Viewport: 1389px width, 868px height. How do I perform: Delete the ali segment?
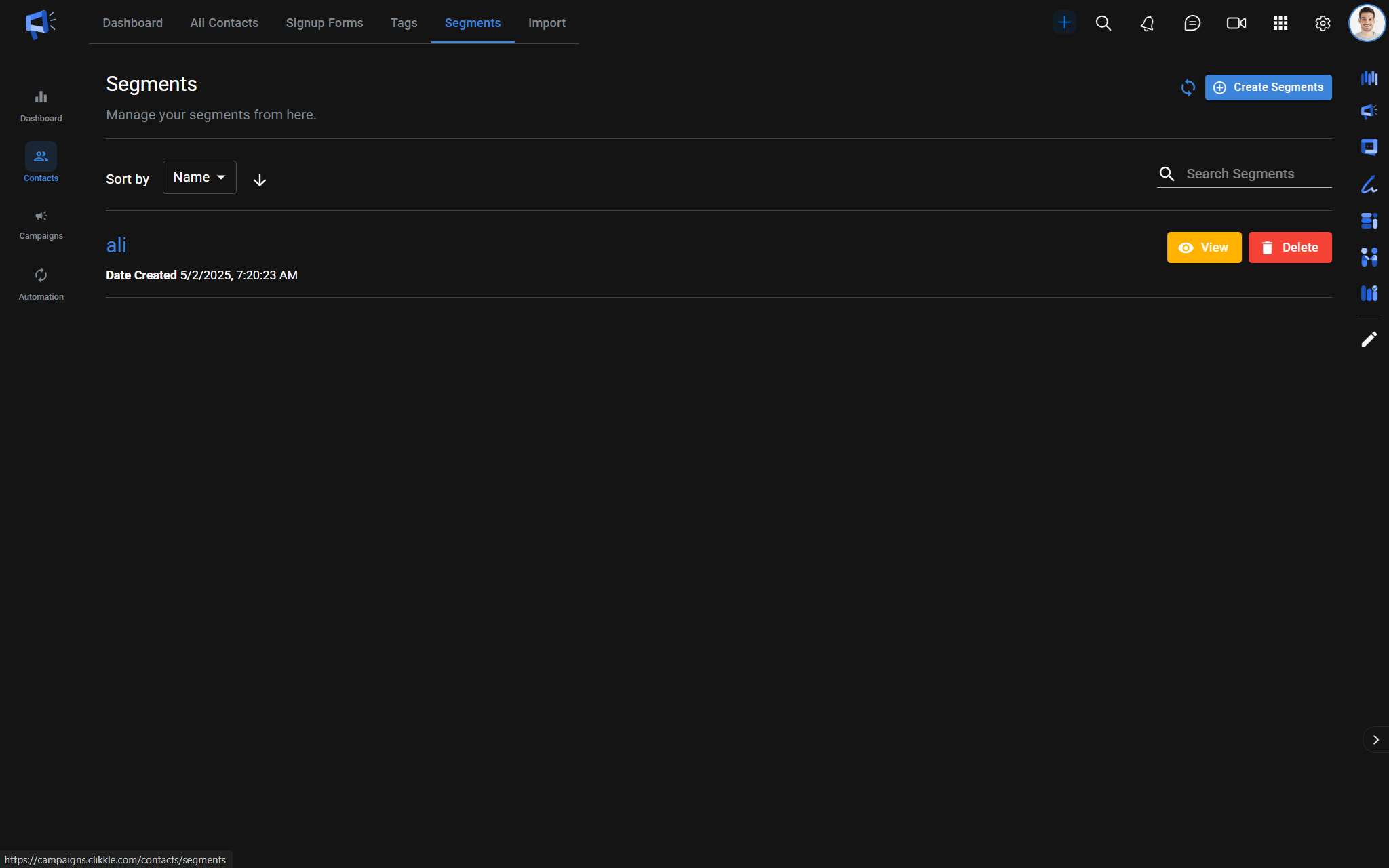pyautogui.click(x=1289, y=248)
